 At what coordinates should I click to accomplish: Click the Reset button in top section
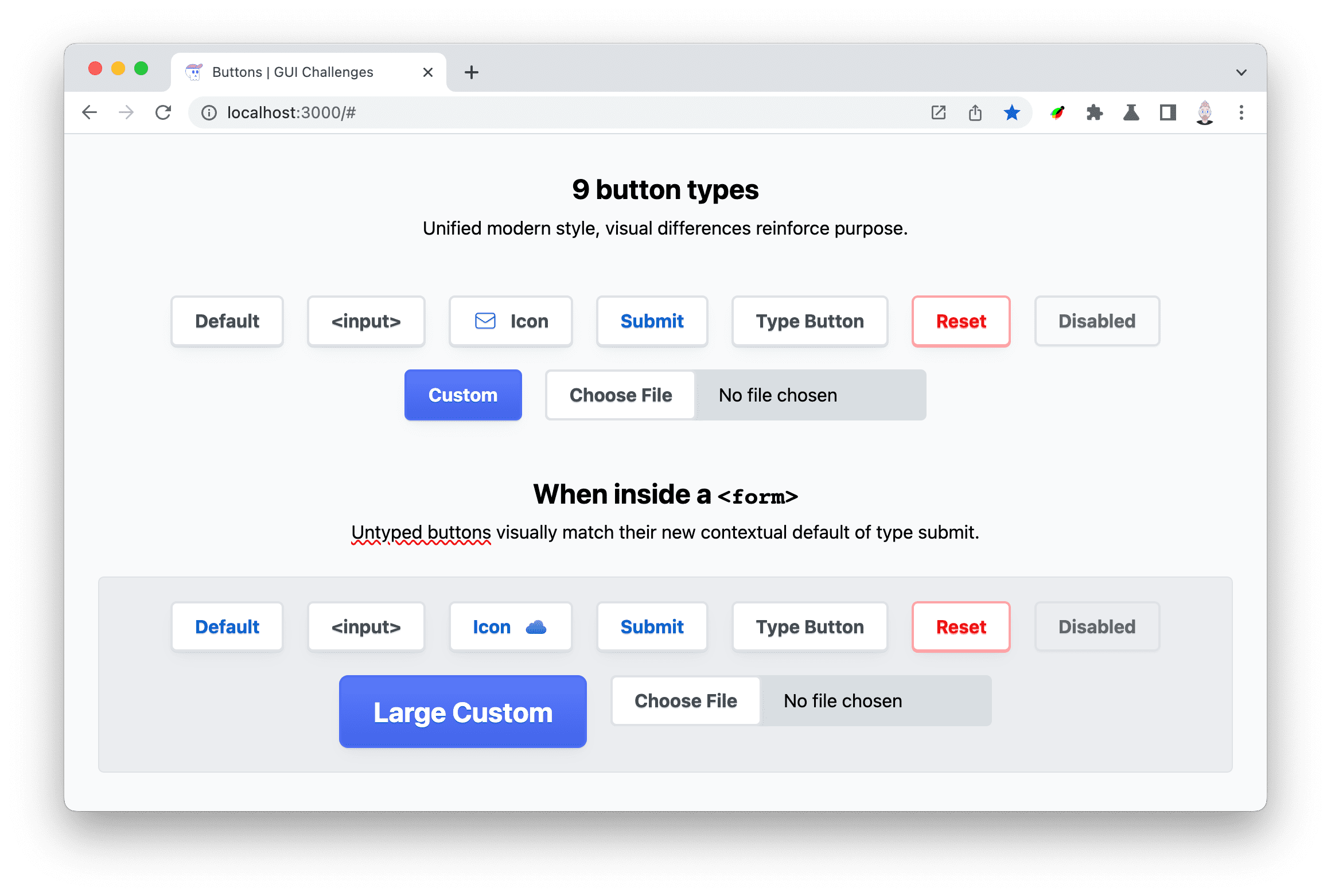(959, 321)
